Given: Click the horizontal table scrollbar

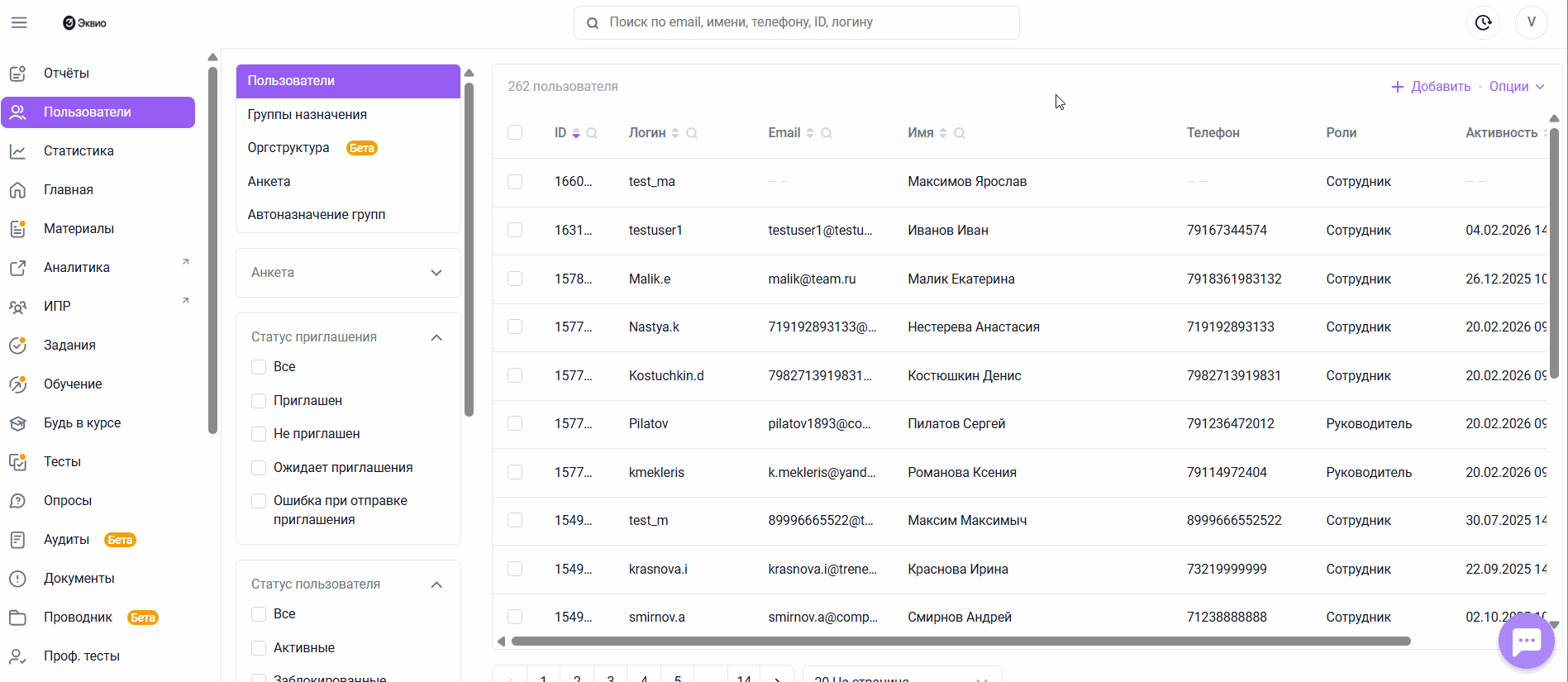Looking at the screenshot, I should coord(960,641).
